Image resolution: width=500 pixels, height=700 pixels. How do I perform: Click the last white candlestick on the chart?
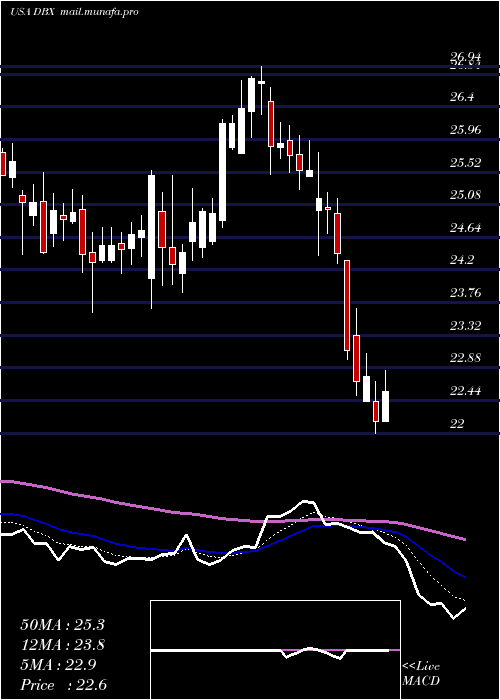[385, 406]
